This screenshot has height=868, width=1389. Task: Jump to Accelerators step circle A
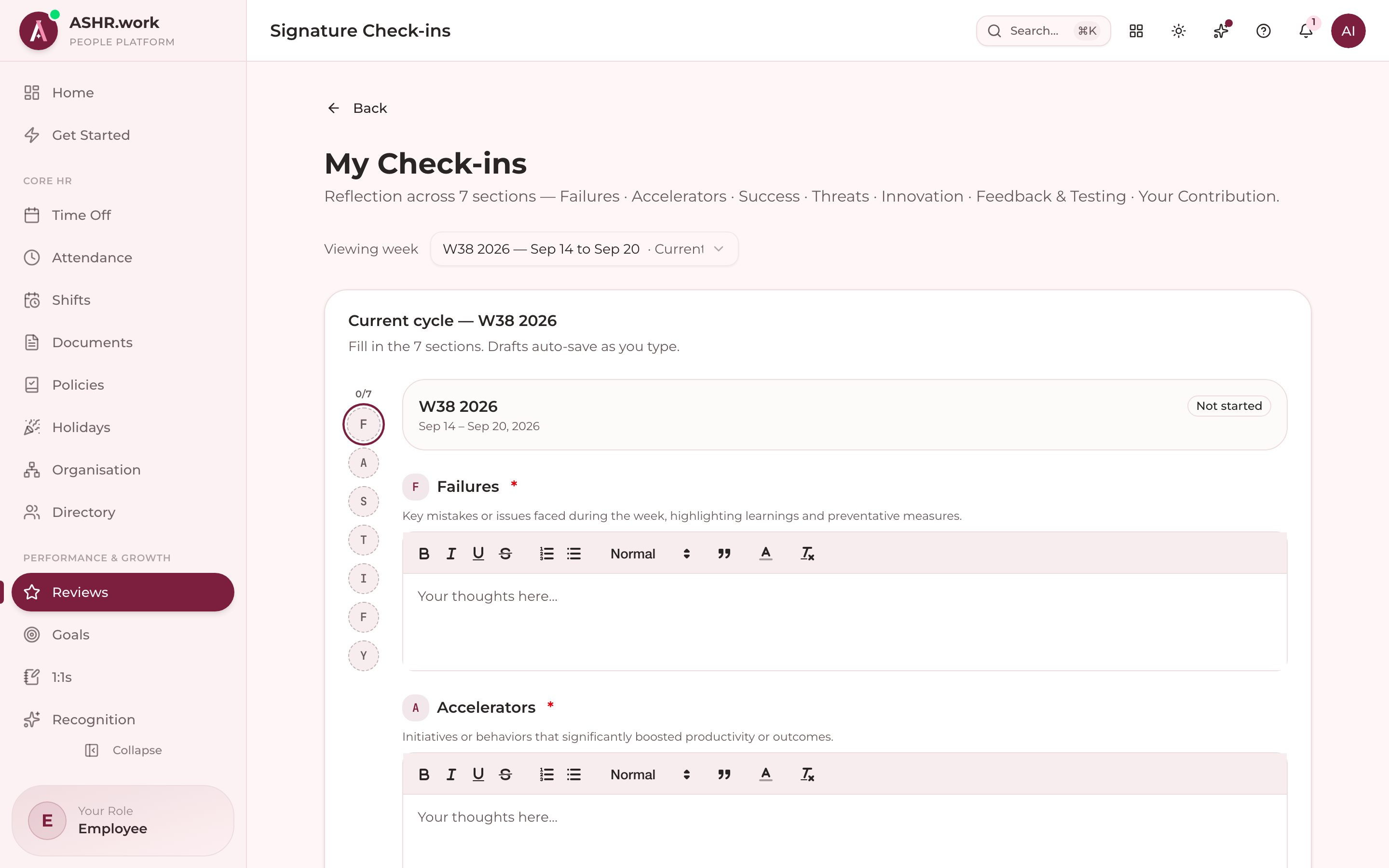pyautogui.click(x=363, y=463)
